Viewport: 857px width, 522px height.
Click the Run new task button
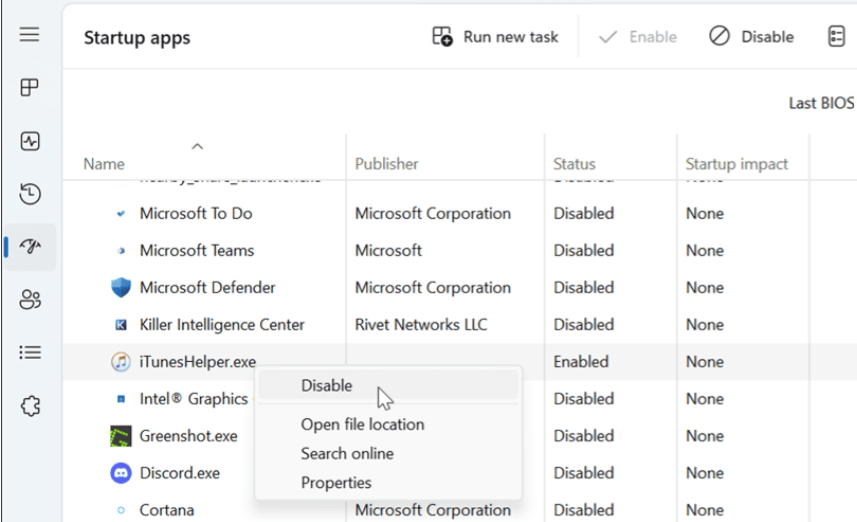(495, 37)
